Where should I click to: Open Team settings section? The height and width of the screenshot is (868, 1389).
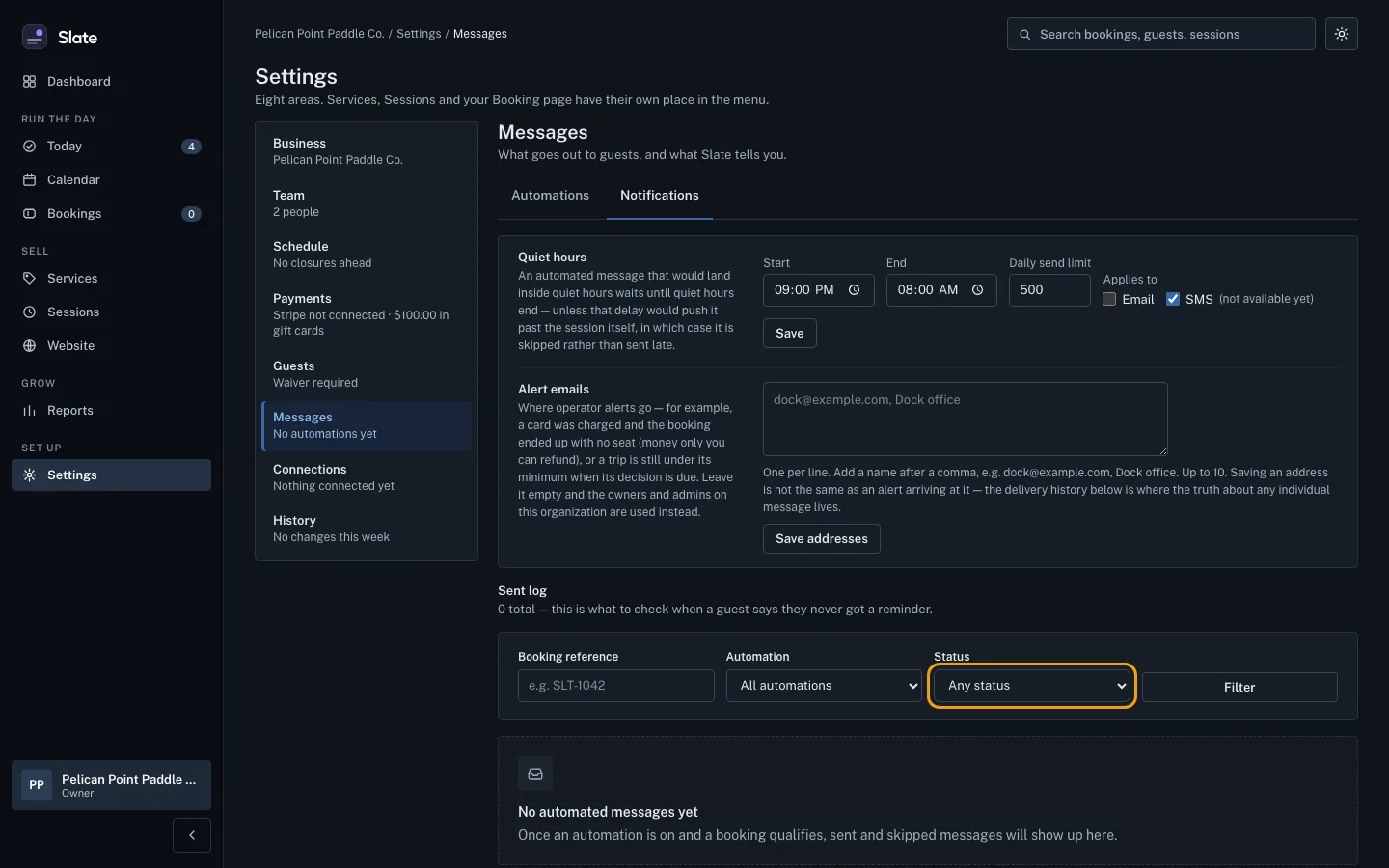(x=367, y=203)
